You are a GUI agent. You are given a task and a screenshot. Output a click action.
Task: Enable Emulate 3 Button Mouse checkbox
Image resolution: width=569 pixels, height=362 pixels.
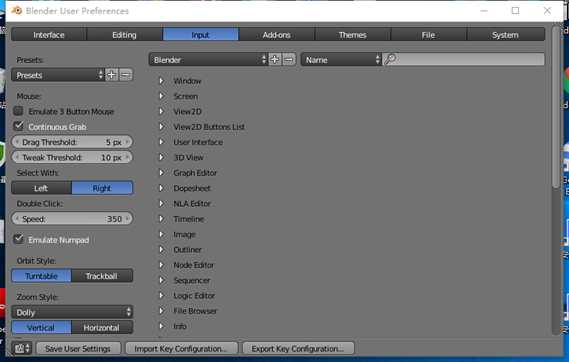(18, 111)
